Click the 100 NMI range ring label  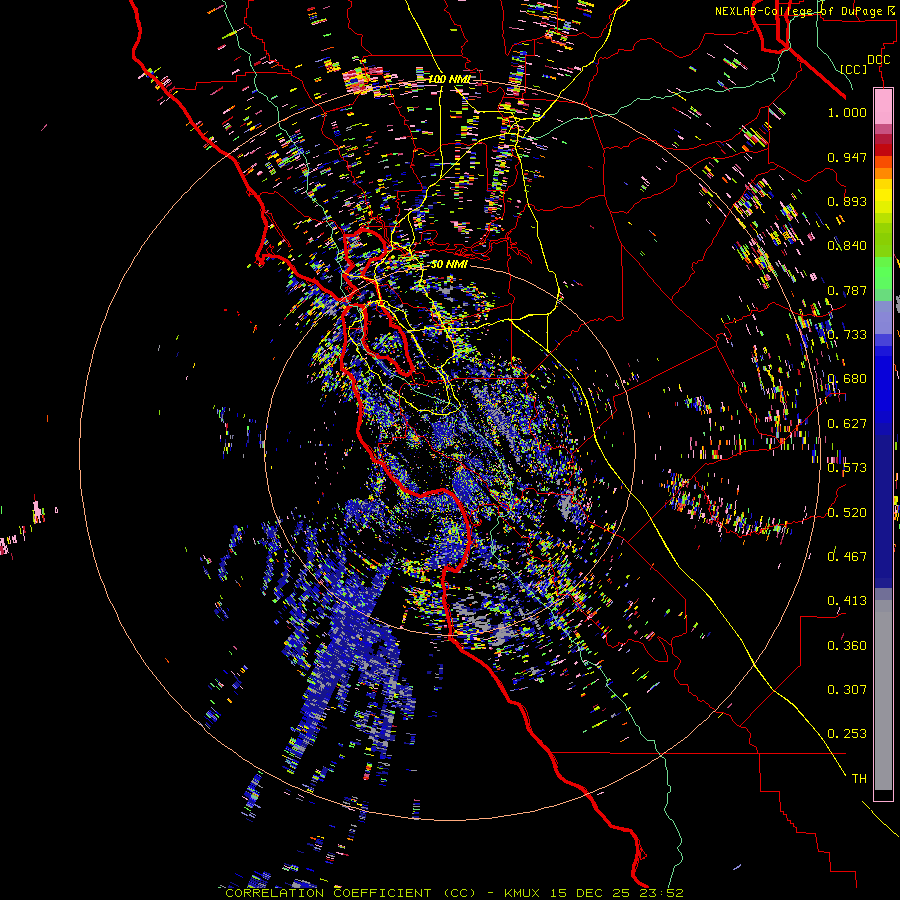click(x=449, y=79)
